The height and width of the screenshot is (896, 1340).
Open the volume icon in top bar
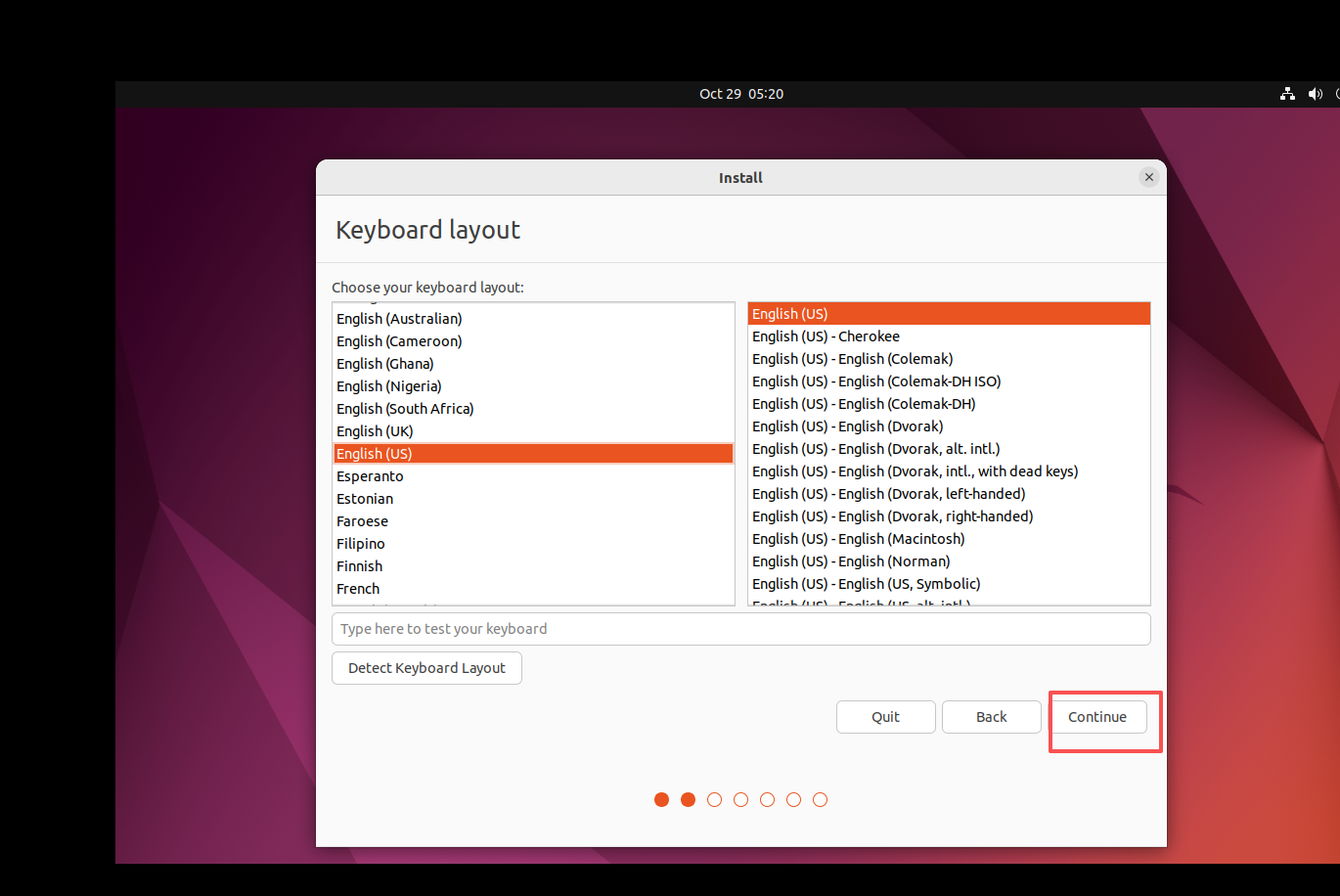1316,94
